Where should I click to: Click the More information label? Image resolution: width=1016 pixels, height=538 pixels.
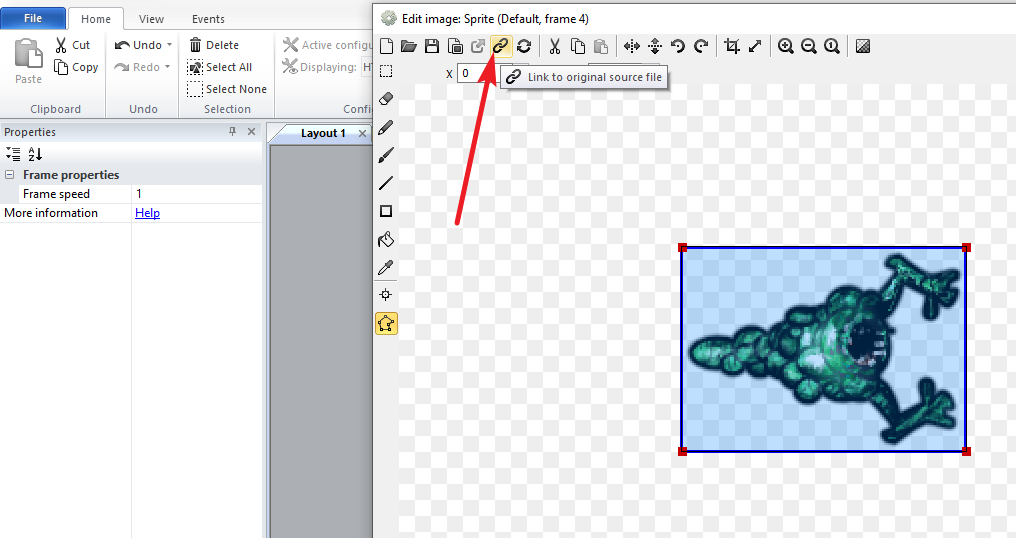click(51, 213)
